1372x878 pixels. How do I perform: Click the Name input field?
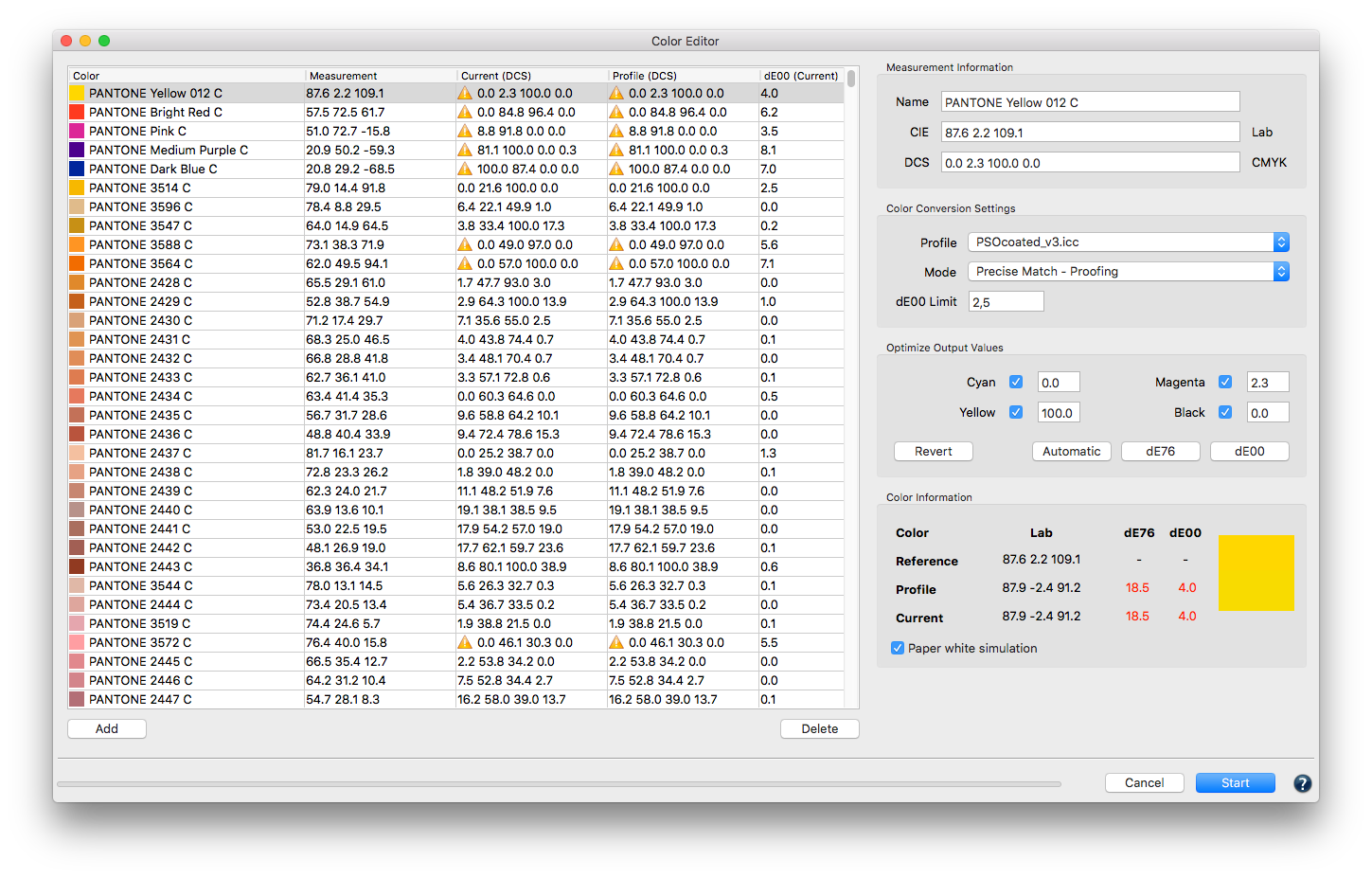click(x=1090, y=101)
